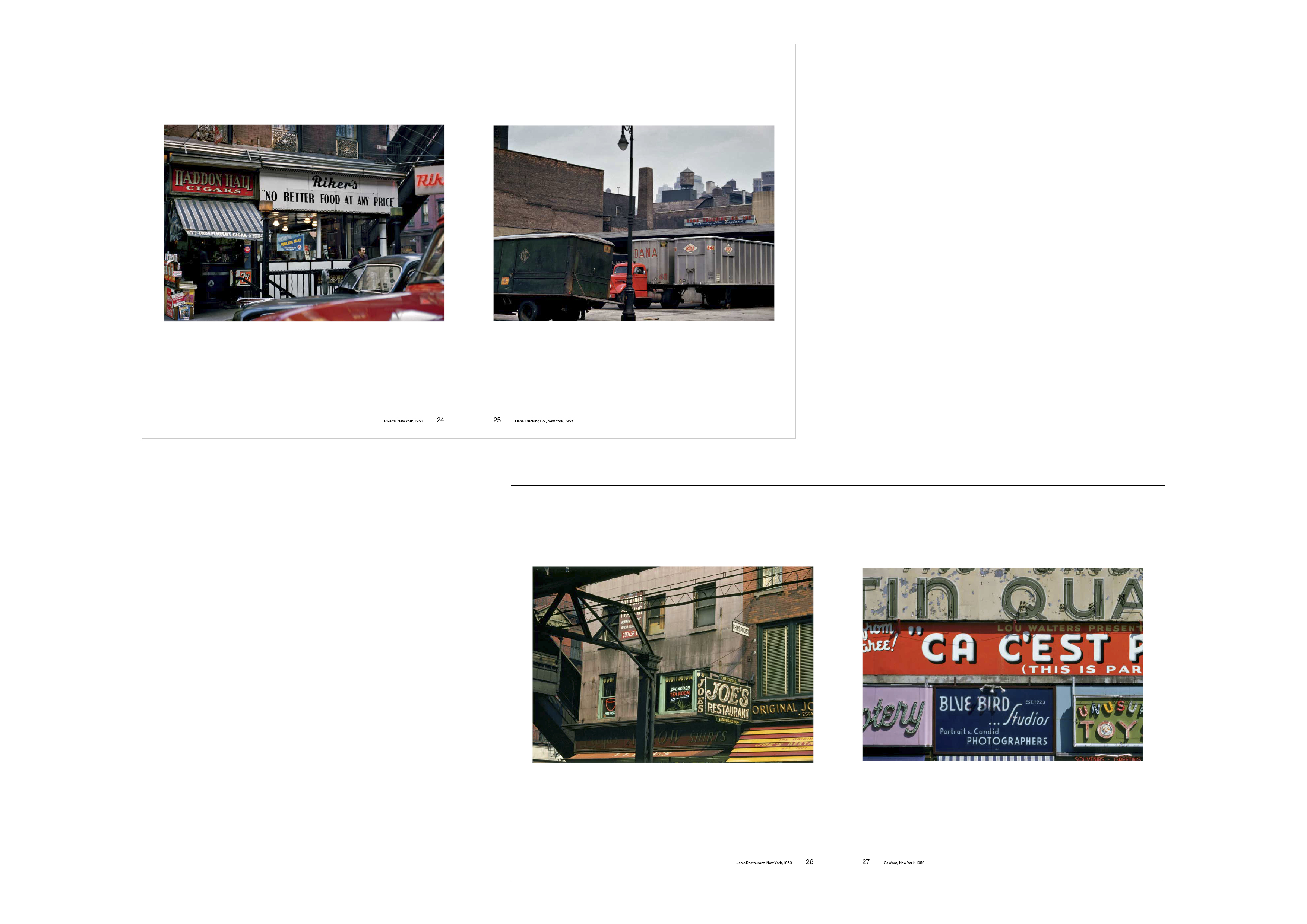The height and width of the screenshot is (924, 1307).
Task: Select page number 26
Action: coord(809,861)
